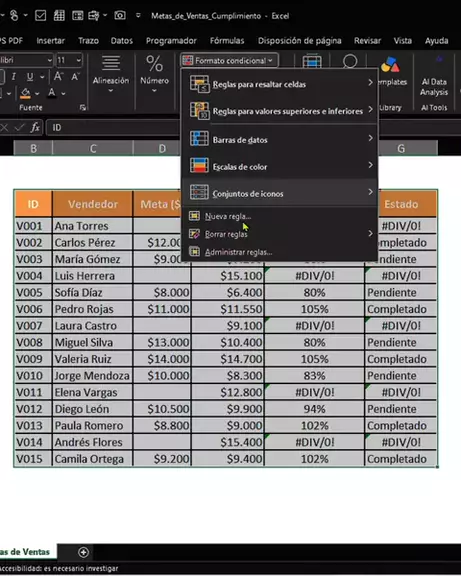Image resolution: width=461 pixels, height=576 pixels.
Task: Toggle underline formatting
Action: click(30, 77)
